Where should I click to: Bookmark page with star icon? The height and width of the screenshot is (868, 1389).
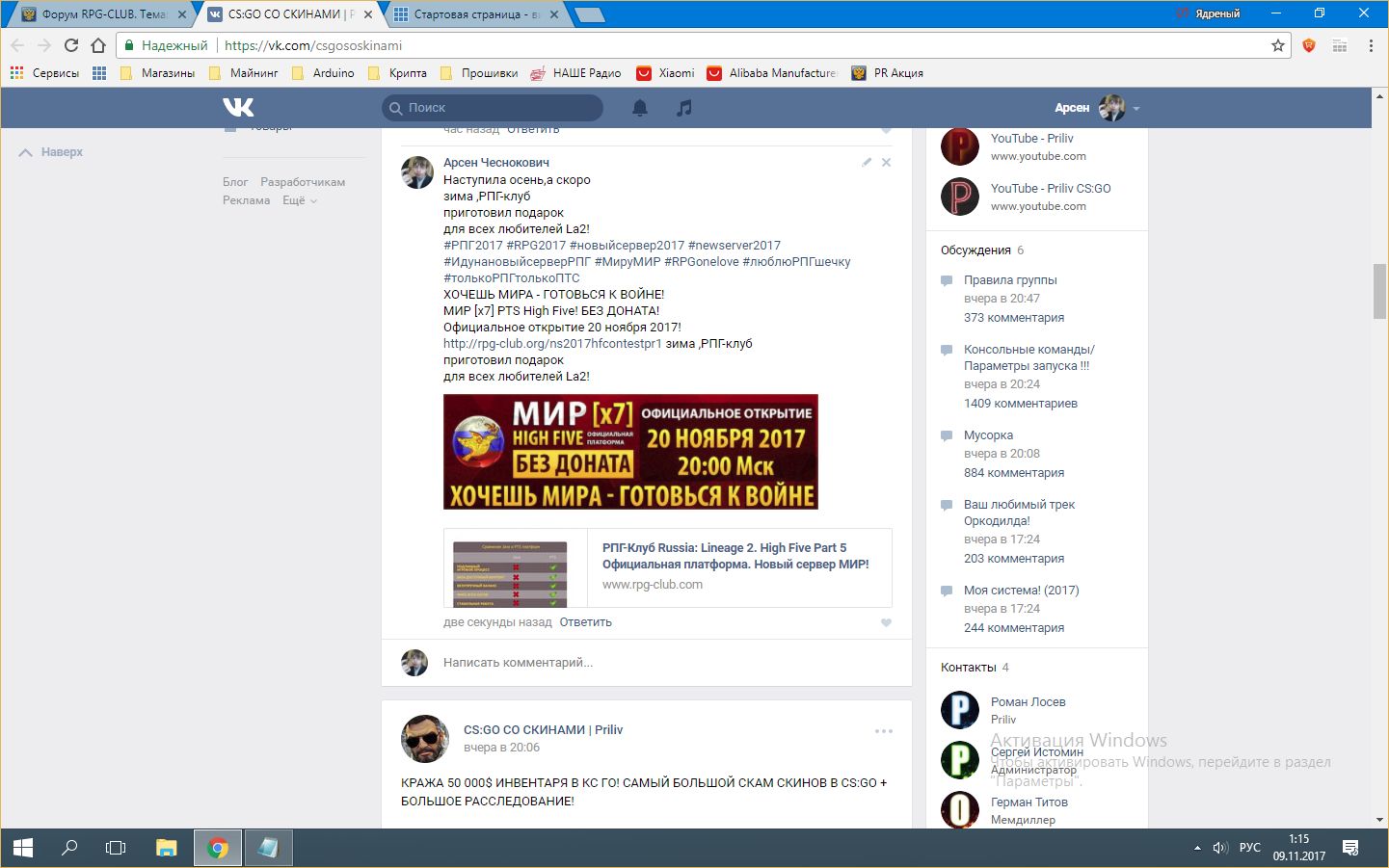pyautogui.click(x=1278, y=45)
